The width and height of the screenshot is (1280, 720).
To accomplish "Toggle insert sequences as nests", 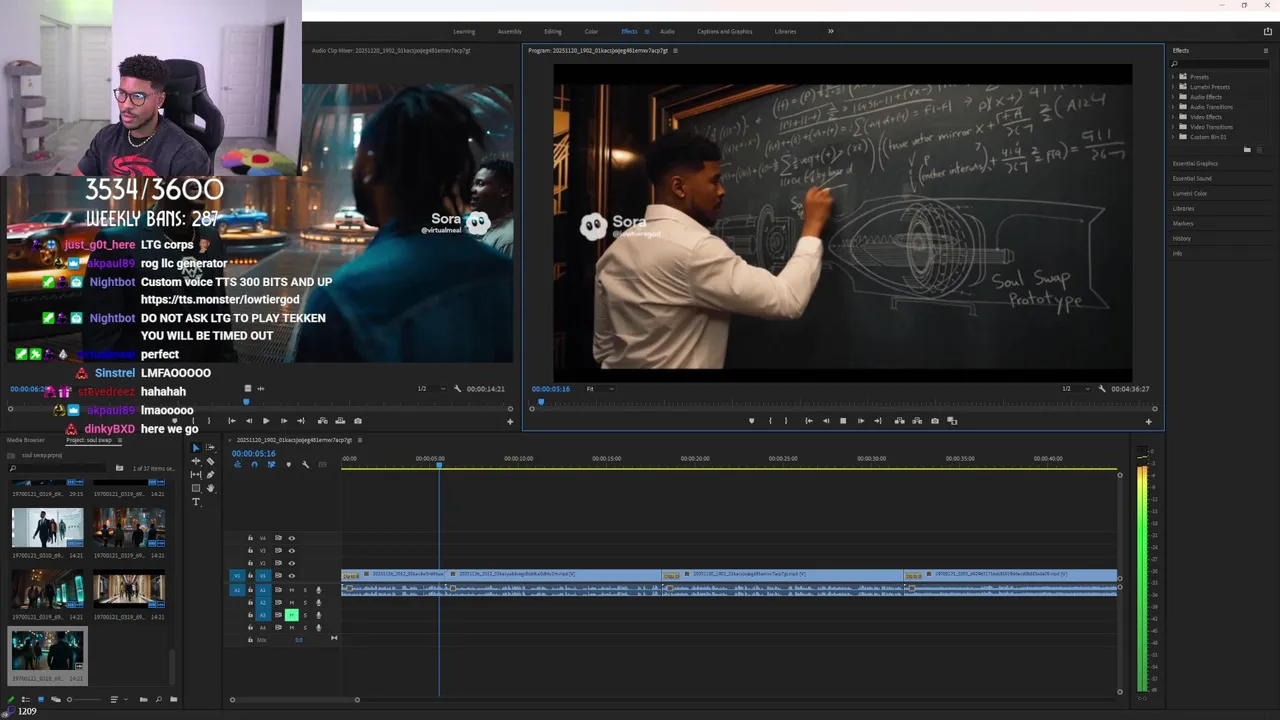I will (238, 465).
